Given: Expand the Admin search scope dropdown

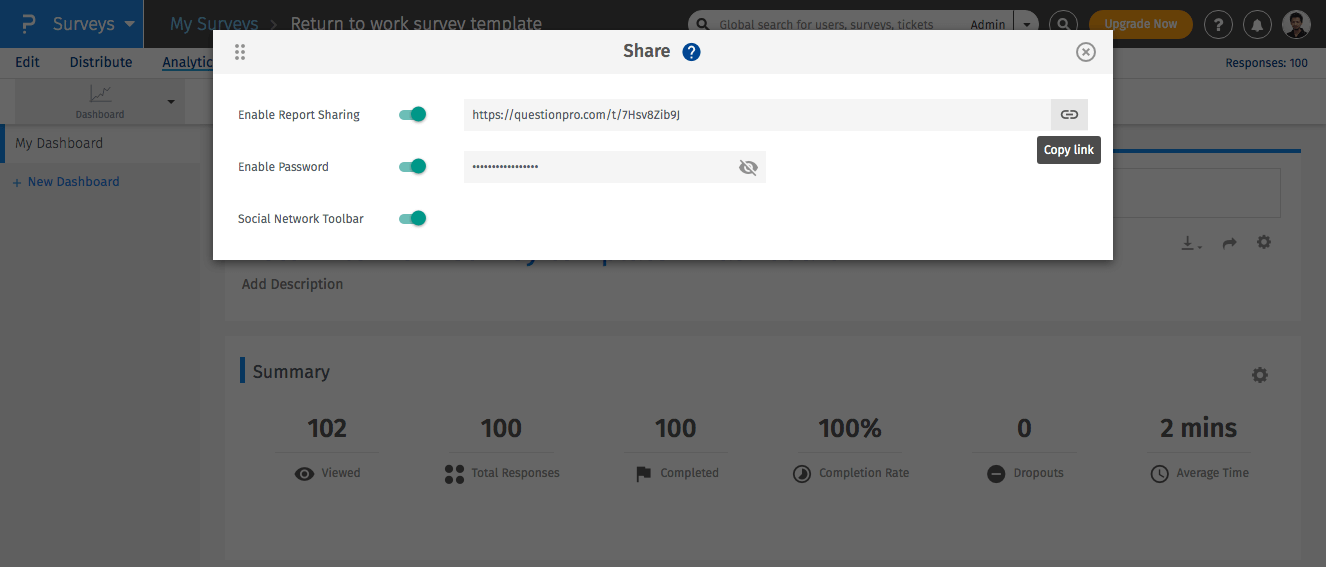Looking at the screenshot, I should [1026, 24].
